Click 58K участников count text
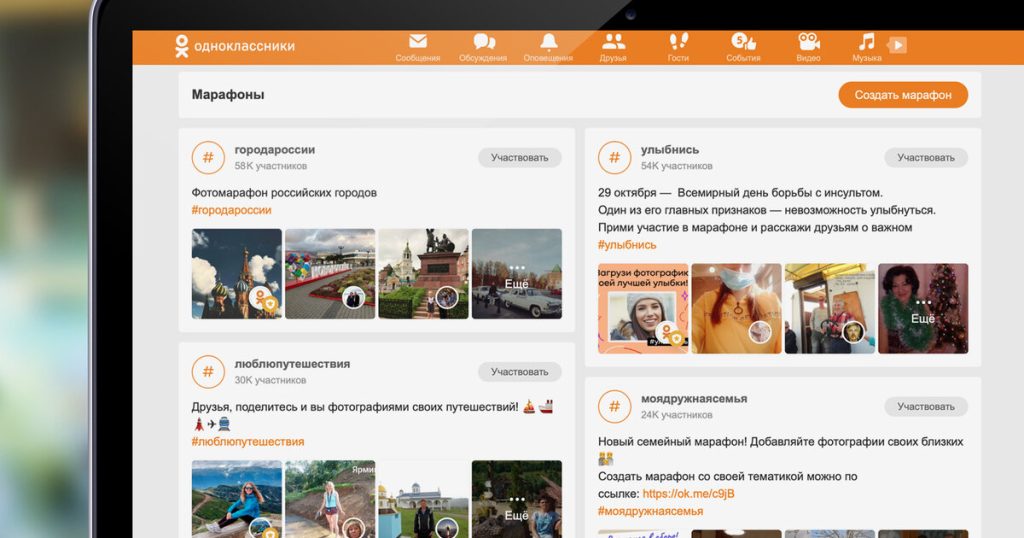This screenshot has width=1024, height=538. point(270,166)
